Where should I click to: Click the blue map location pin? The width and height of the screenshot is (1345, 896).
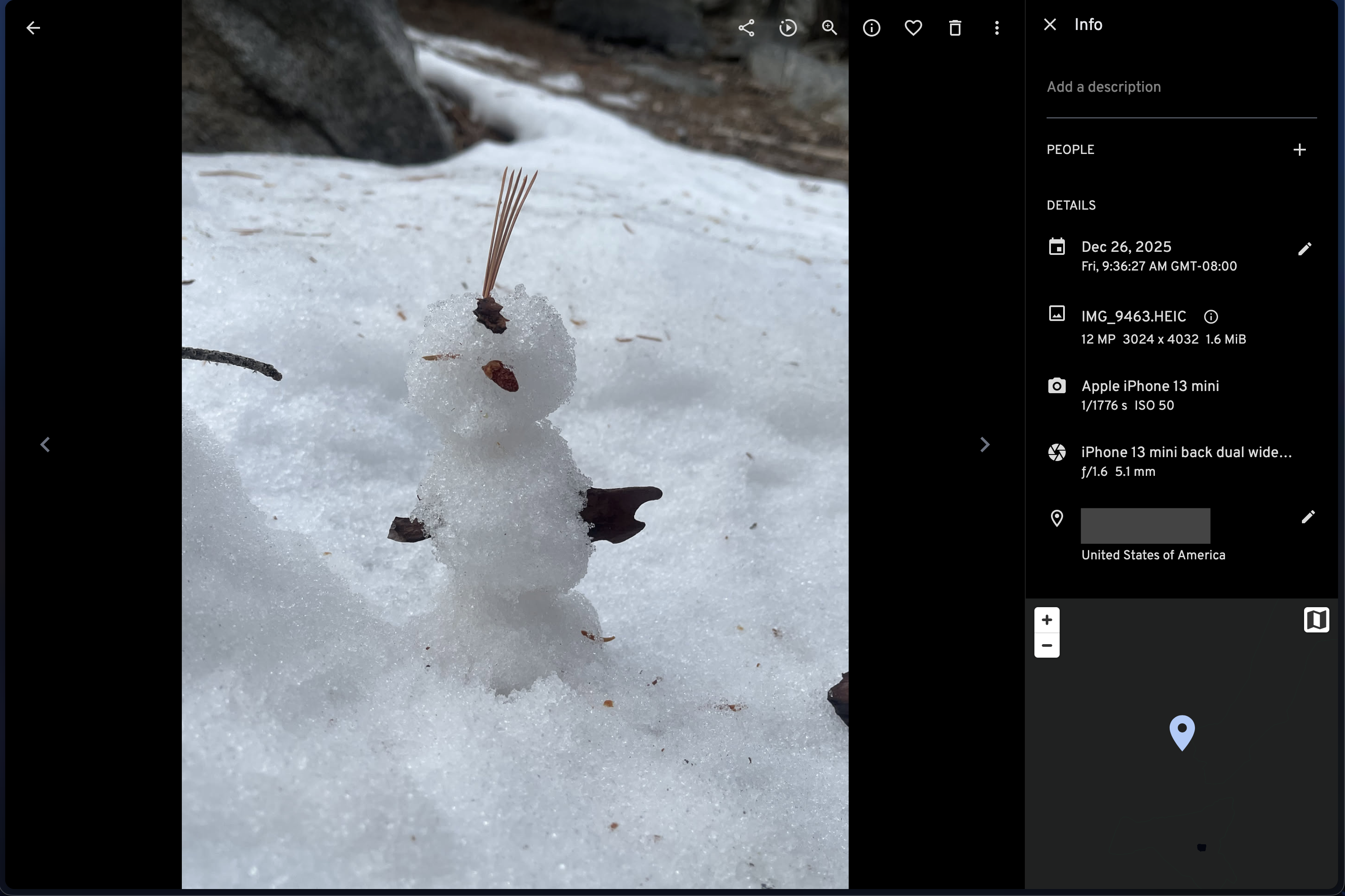click(1181, 731)
